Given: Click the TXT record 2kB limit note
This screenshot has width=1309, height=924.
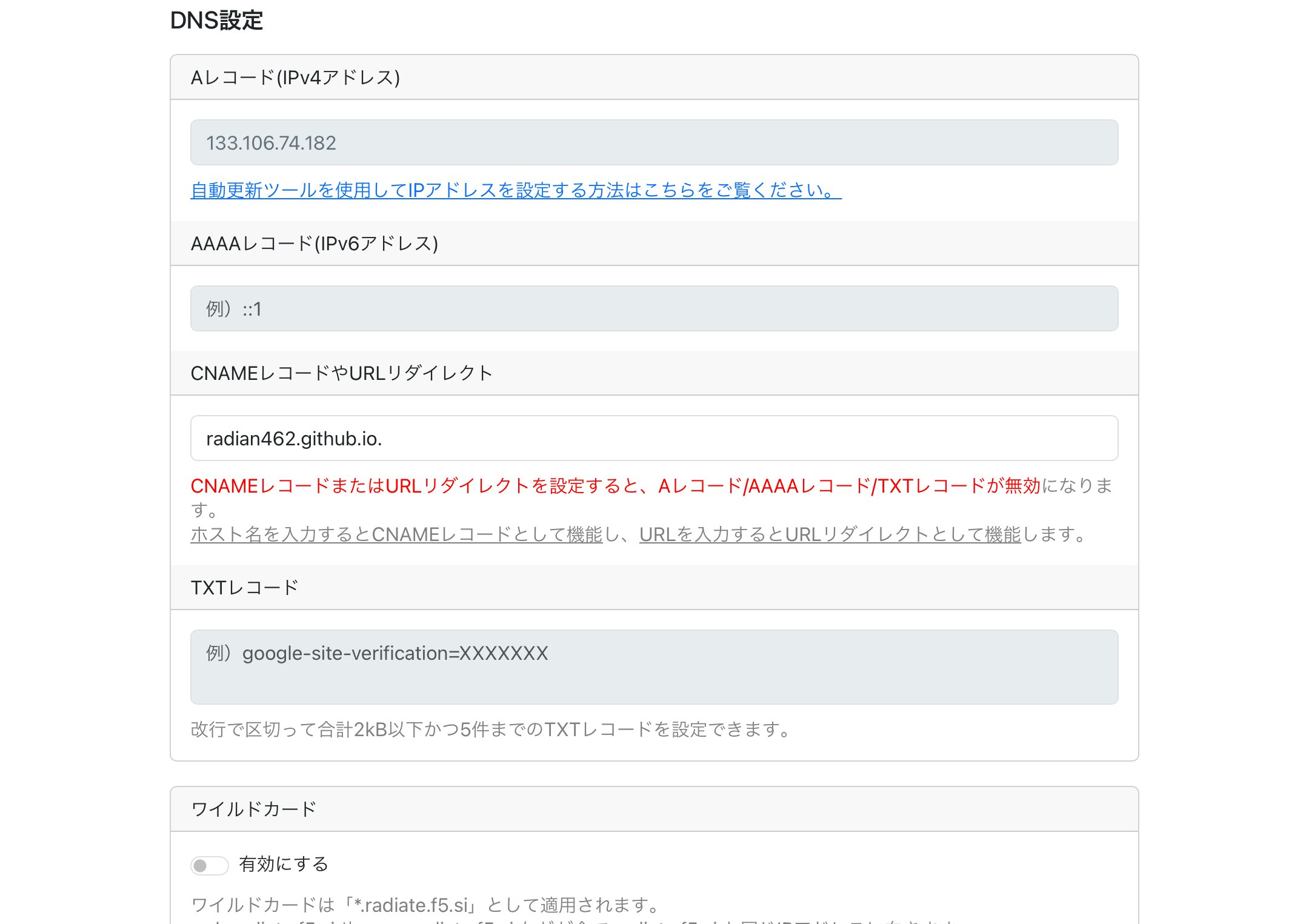Looking at the screenshot, I should click(x=490, y=731).
